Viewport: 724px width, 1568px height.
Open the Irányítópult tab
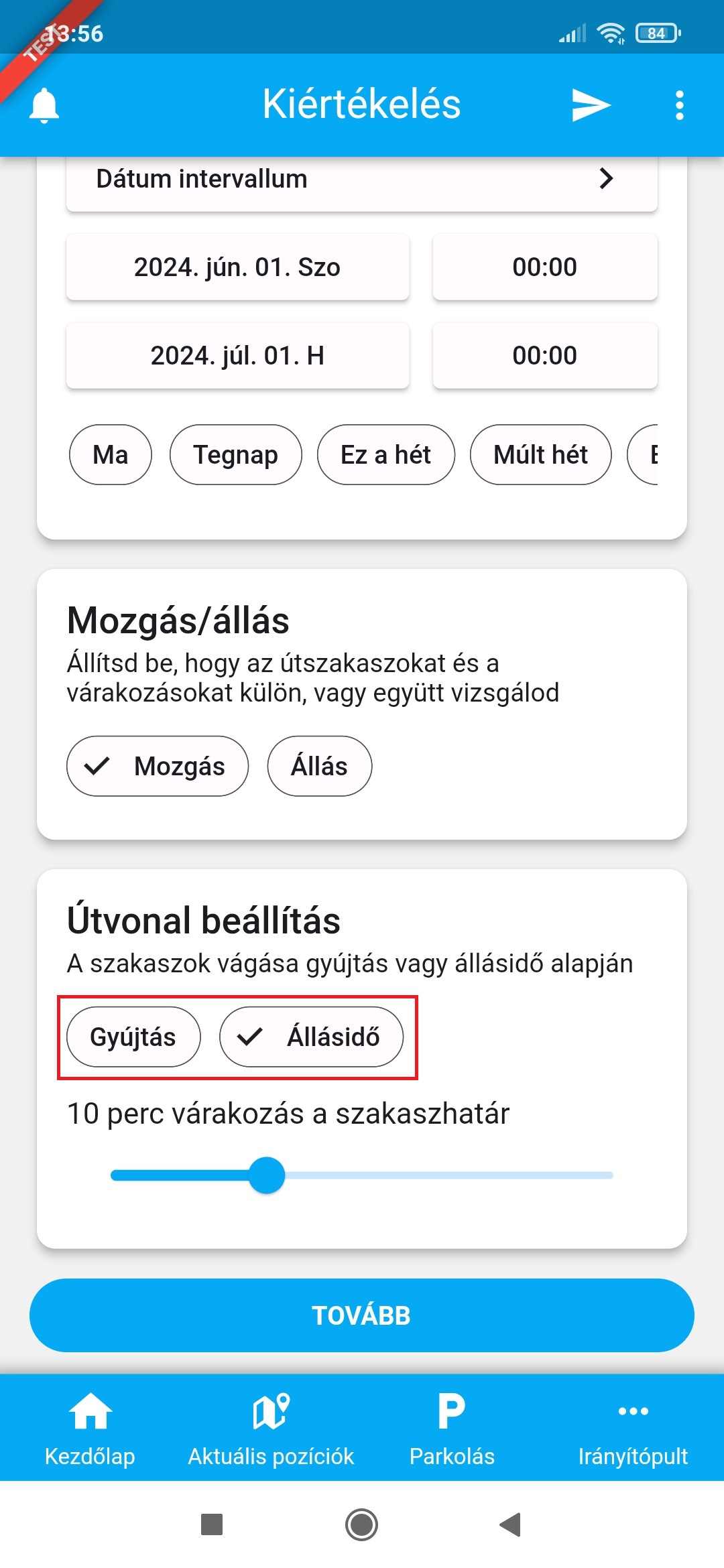click(633, 1427)
